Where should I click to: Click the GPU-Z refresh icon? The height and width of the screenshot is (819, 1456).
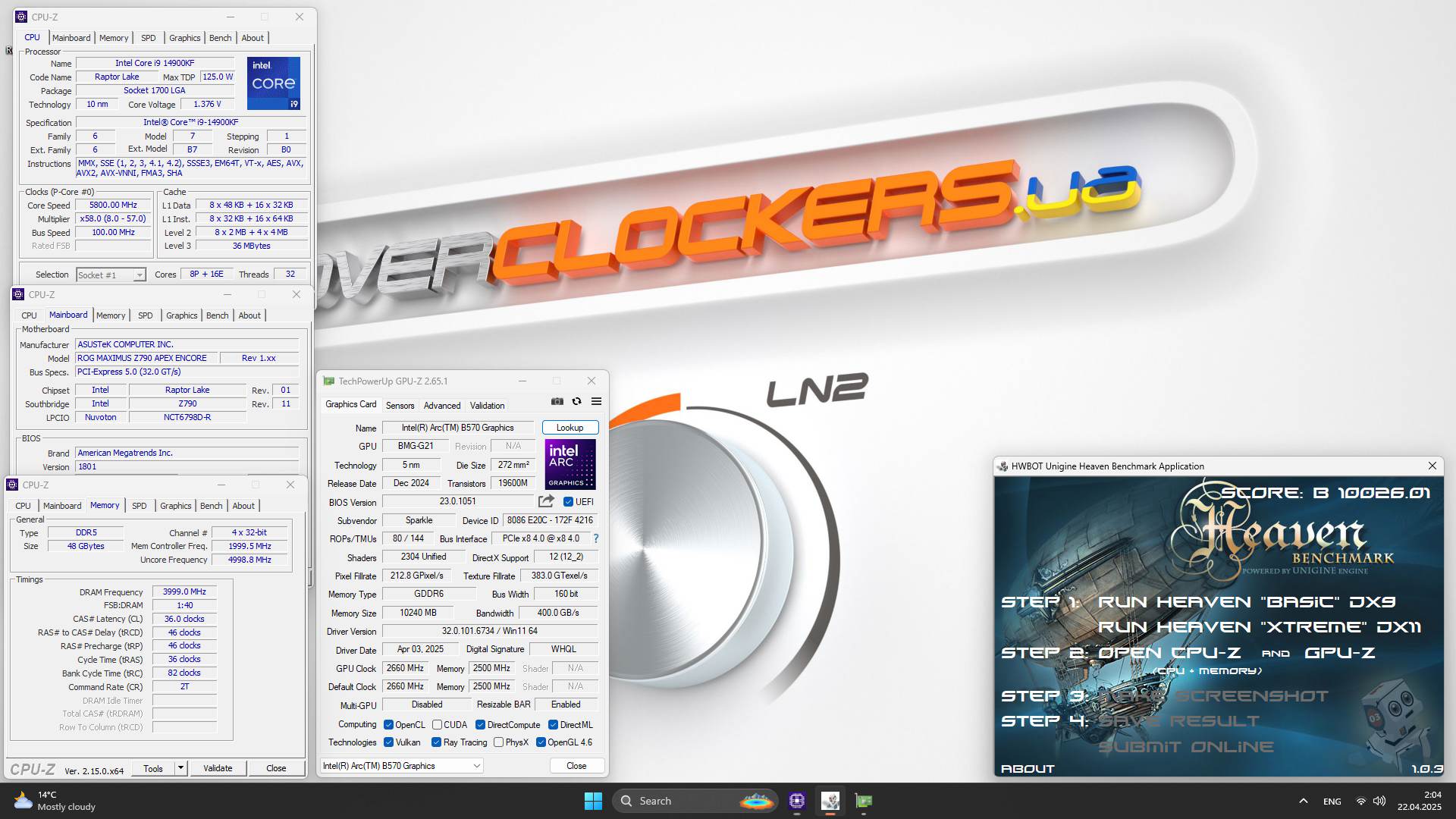pos(576,401)
